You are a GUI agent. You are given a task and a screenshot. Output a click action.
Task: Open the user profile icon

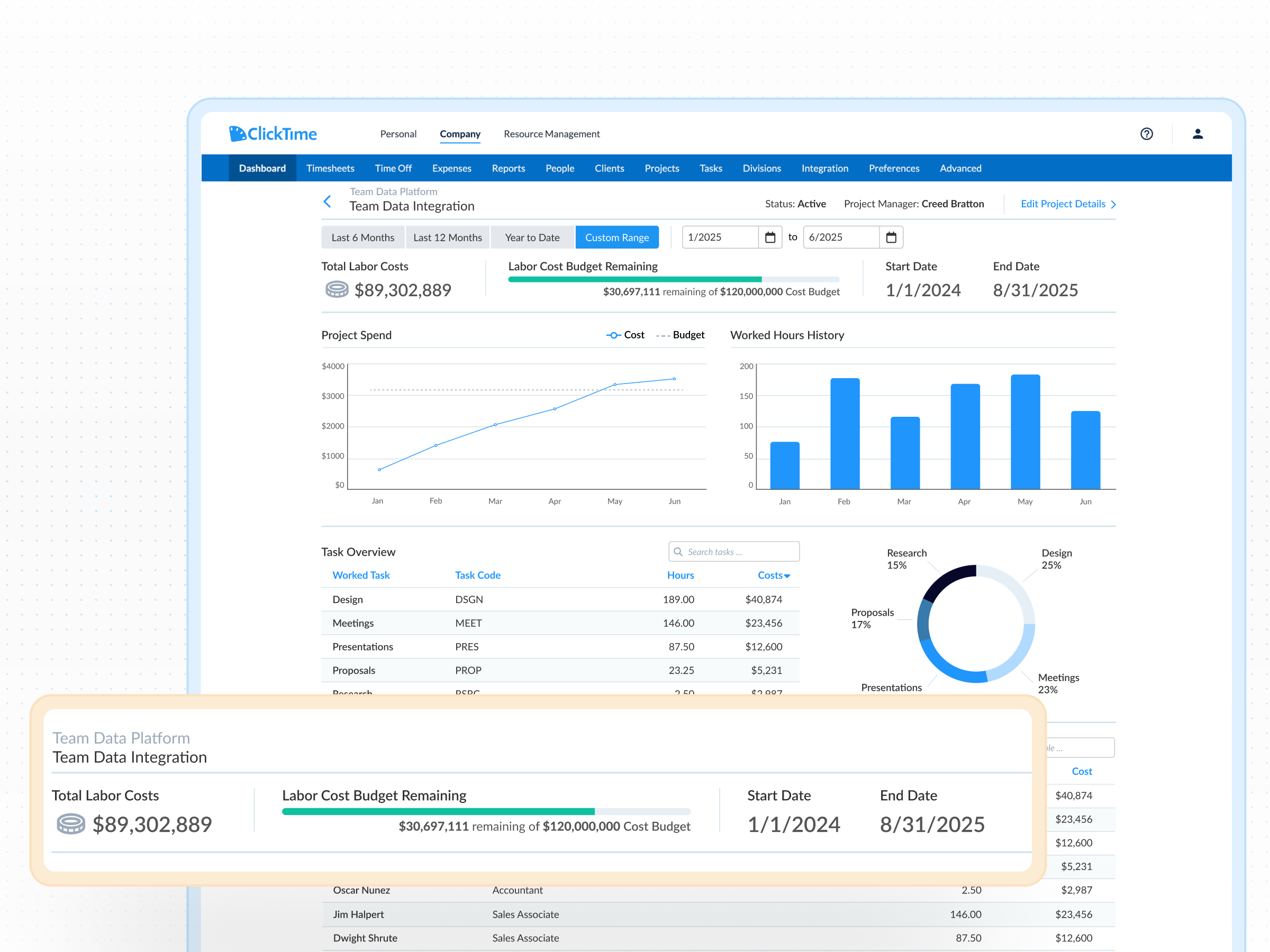pyautogui.click(x=1197, y=134)
